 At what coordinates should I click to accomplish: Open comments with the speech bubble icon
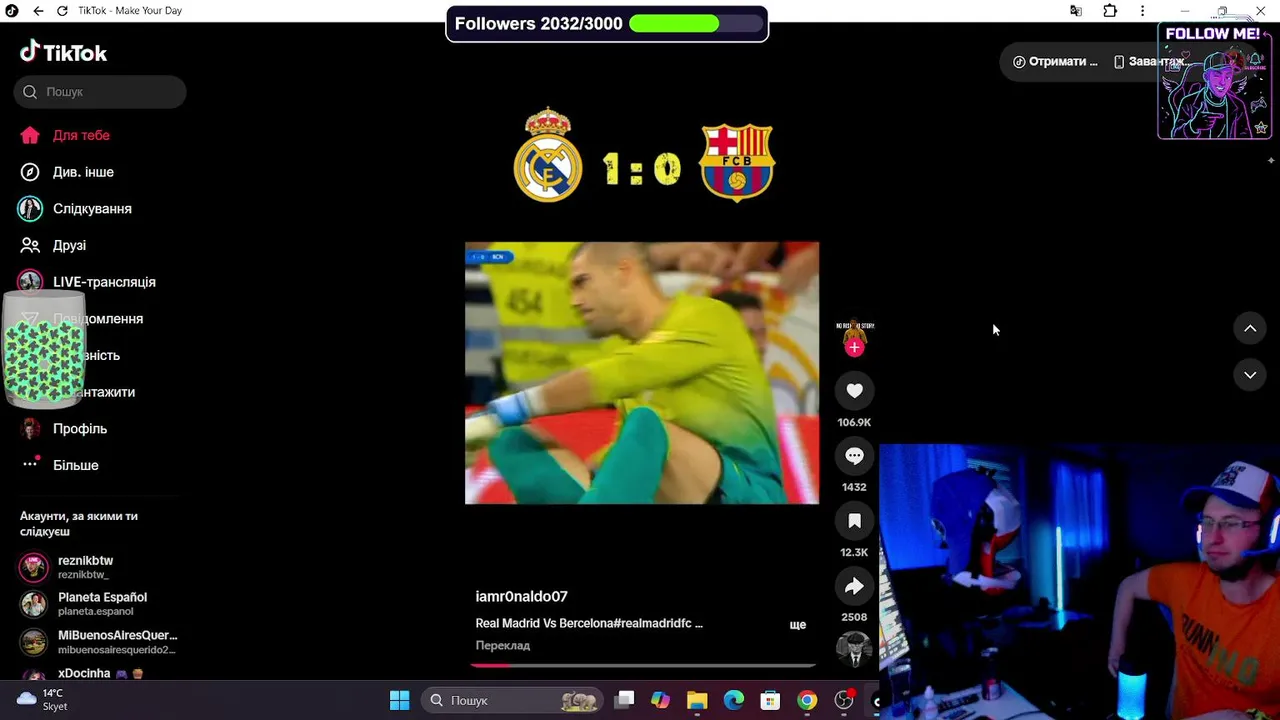[x=854, y=456]
